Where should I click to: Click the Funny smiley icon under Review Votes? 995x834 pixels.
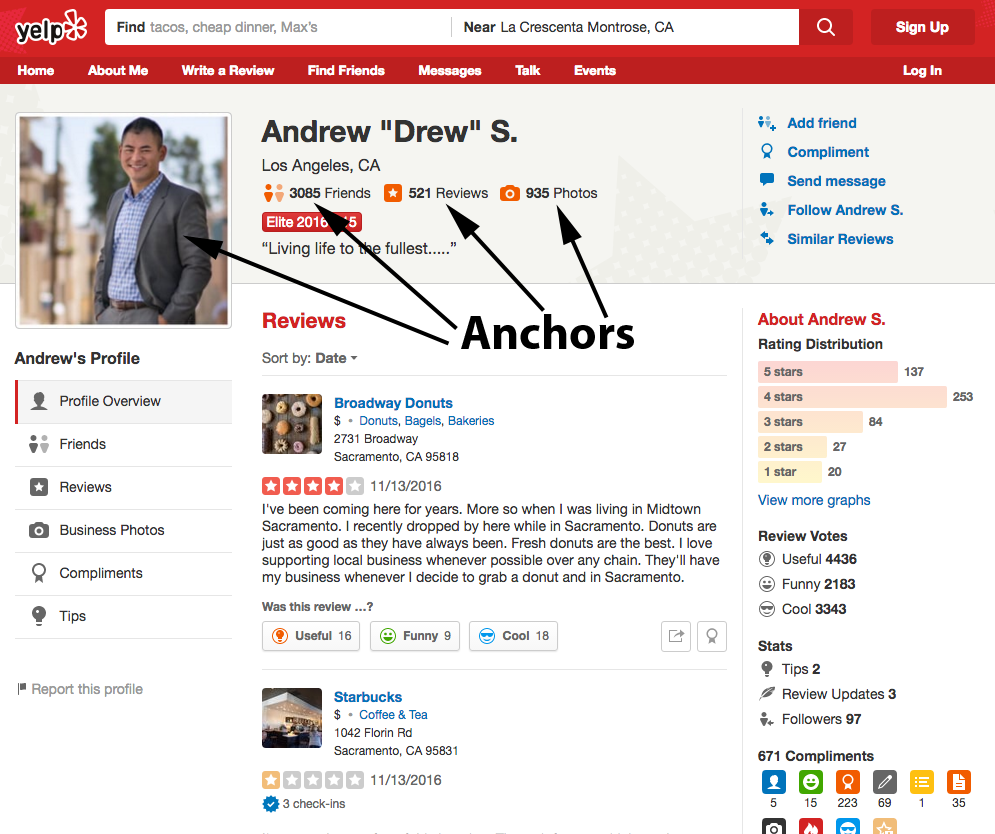[767, 584]
